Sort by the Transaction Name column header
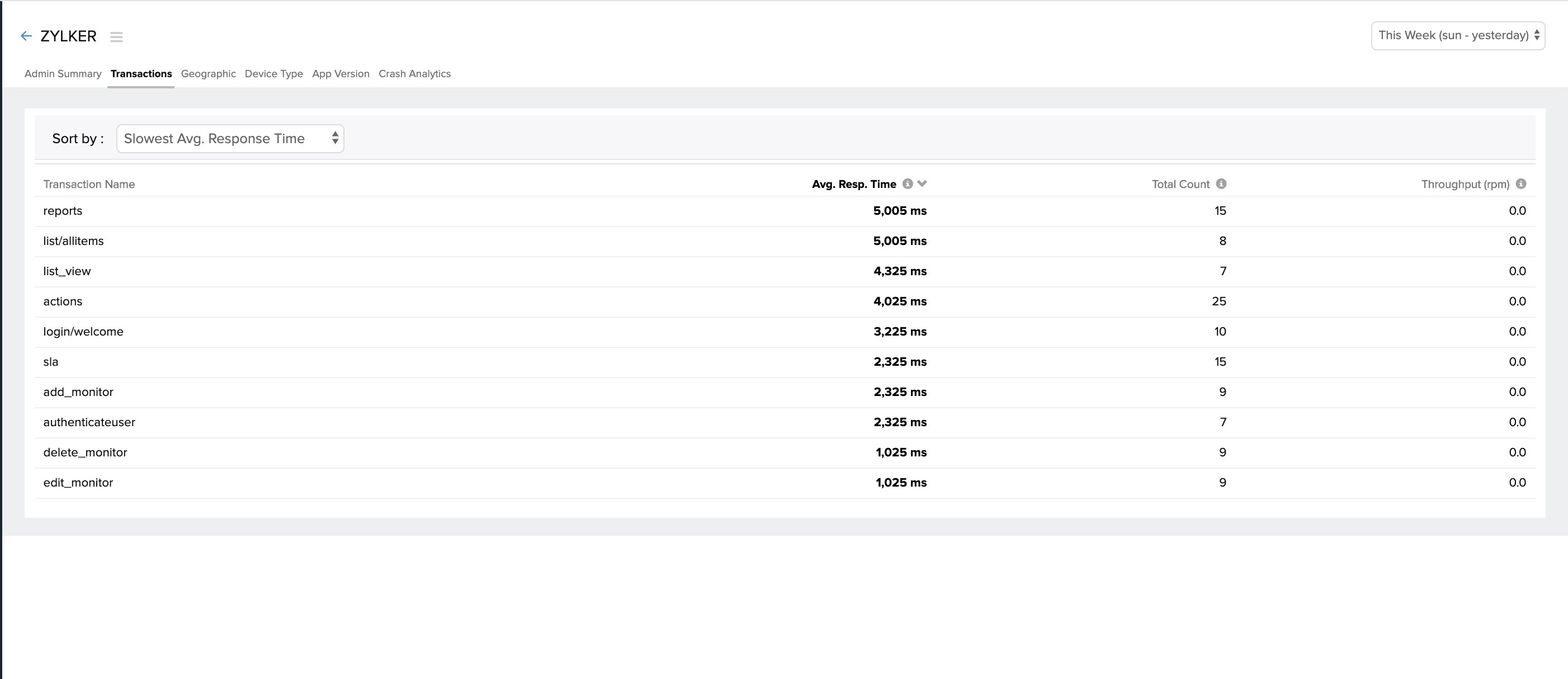Image resolution: width=1568 pixels, height=679 pixels. (x=89, y=185)
